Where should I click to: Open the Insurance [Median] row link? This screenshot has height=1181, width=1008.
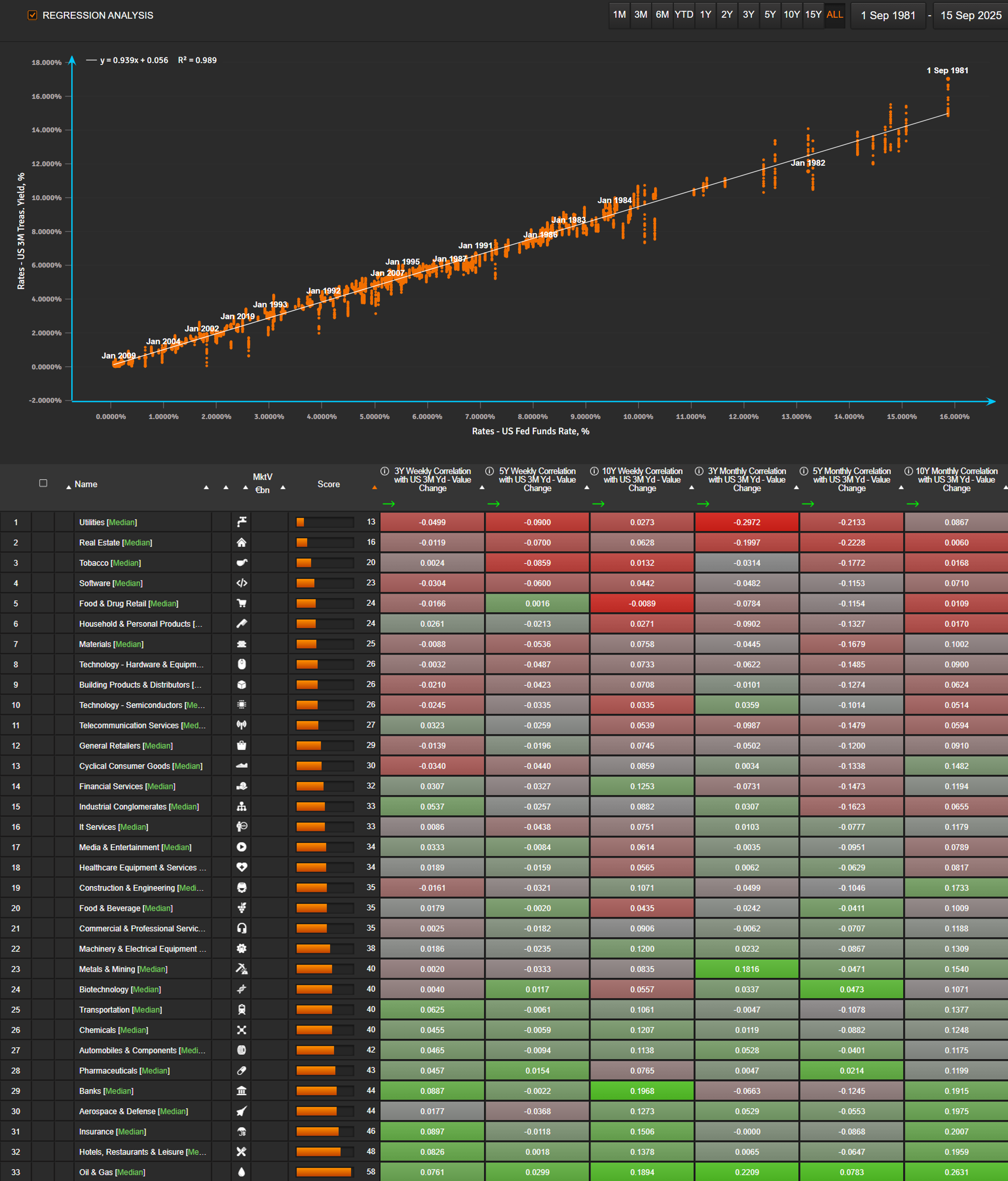(112, 1132)
